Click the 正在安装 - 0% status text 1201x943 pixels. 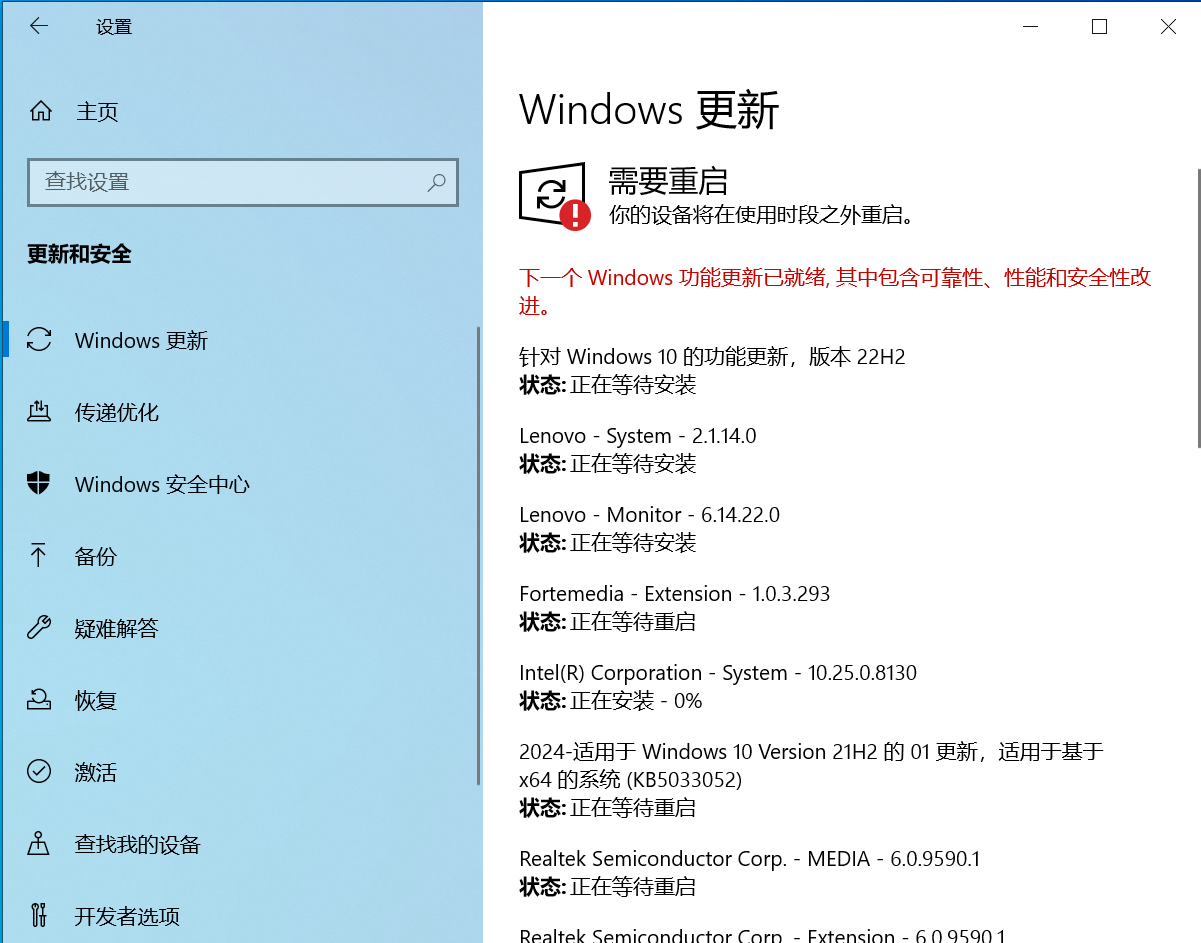click(636, 701)
